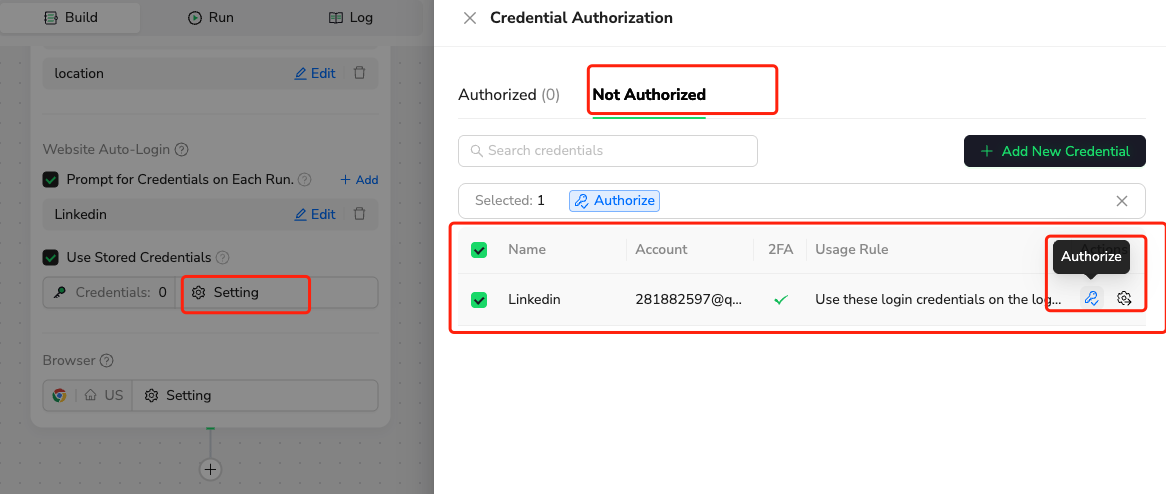1166x494 pixels.
Task: Uncheck Prompt for Credentials on Each Run
Action: [51, 180]
